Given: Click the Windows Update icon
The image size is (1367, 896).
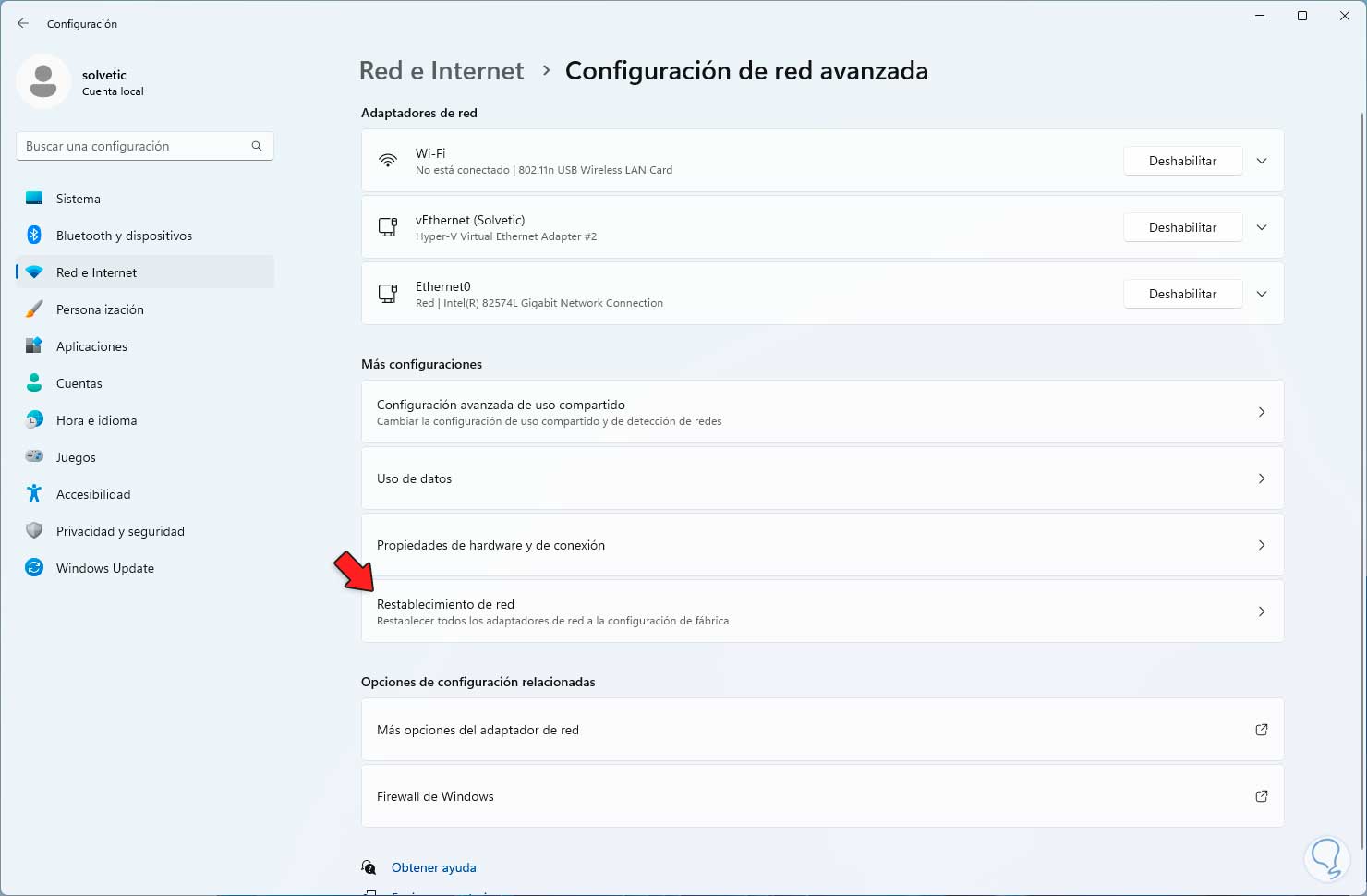Looking at the screenshot, I should click(34, 568).
